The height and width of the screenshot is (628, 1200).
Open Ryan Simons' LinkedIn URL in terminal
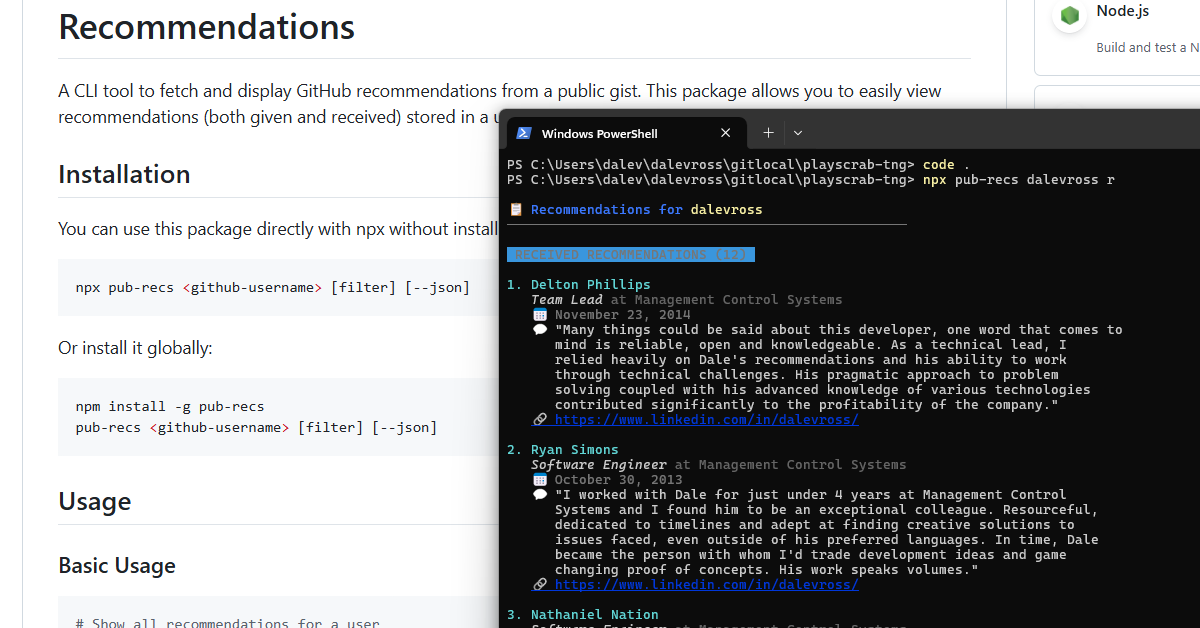coord(706,585)
